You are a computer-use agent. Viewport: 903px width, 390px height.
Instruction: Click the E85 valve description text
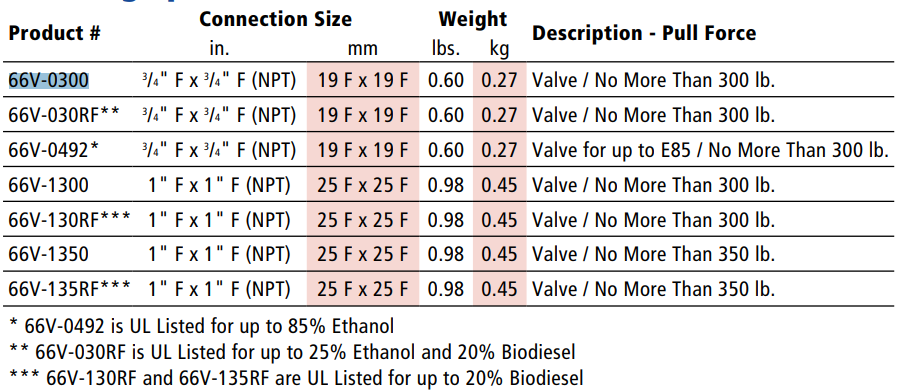711,150
